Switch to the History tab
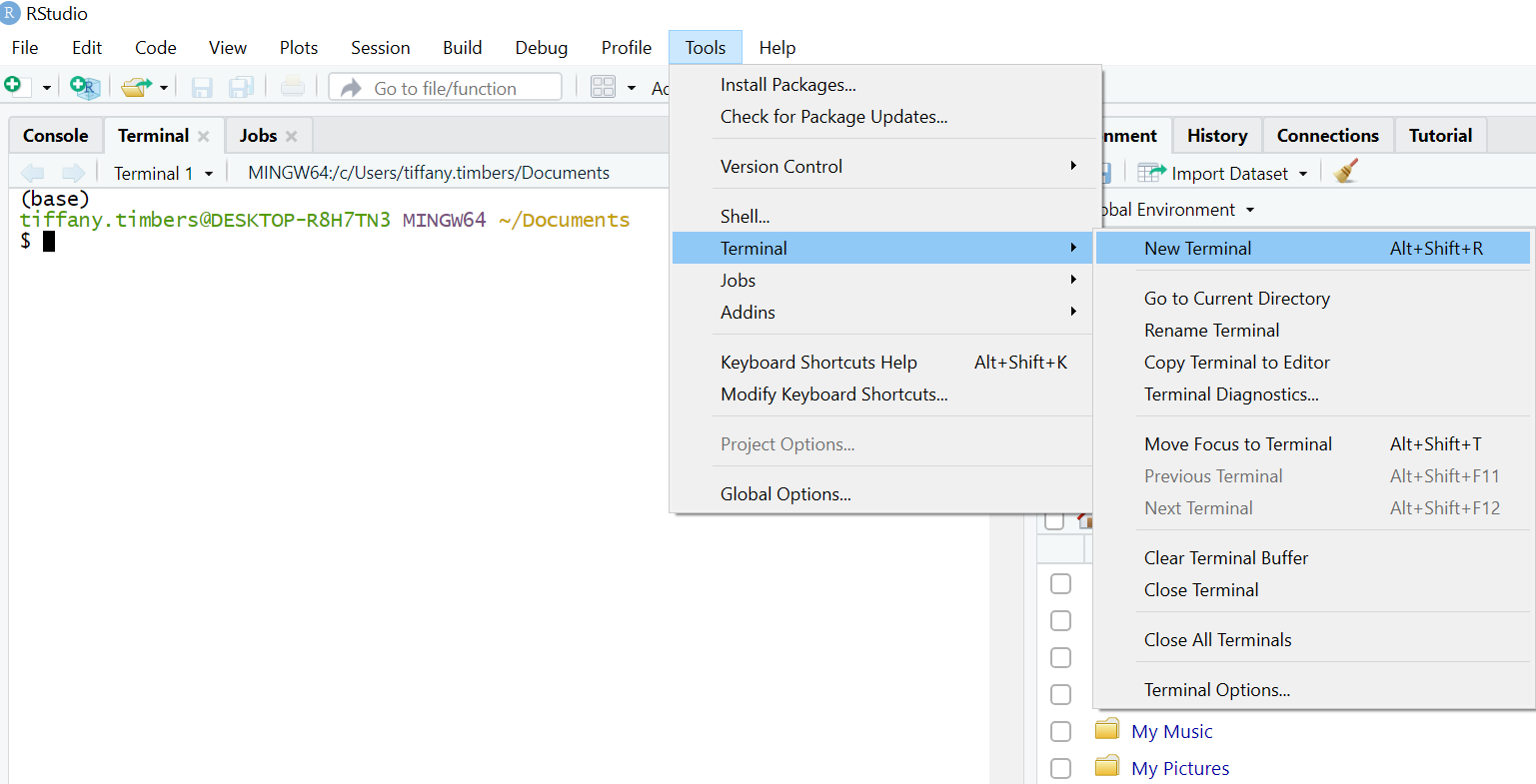The height and width of the screenshot is (784, 1536). (1216, 136)
